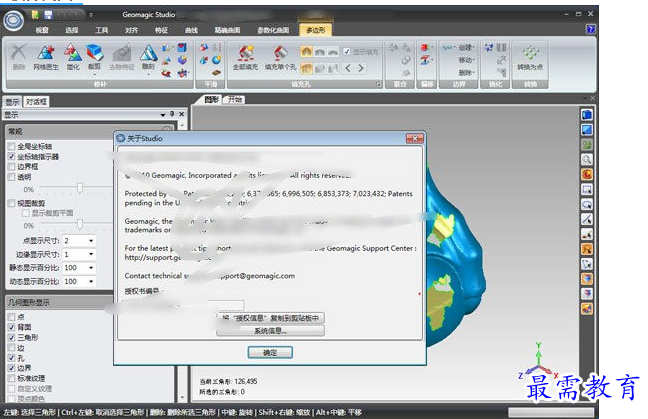Click the magnifier zoom icon on right toolbar

pyautogui.click(x=587, y=159)
